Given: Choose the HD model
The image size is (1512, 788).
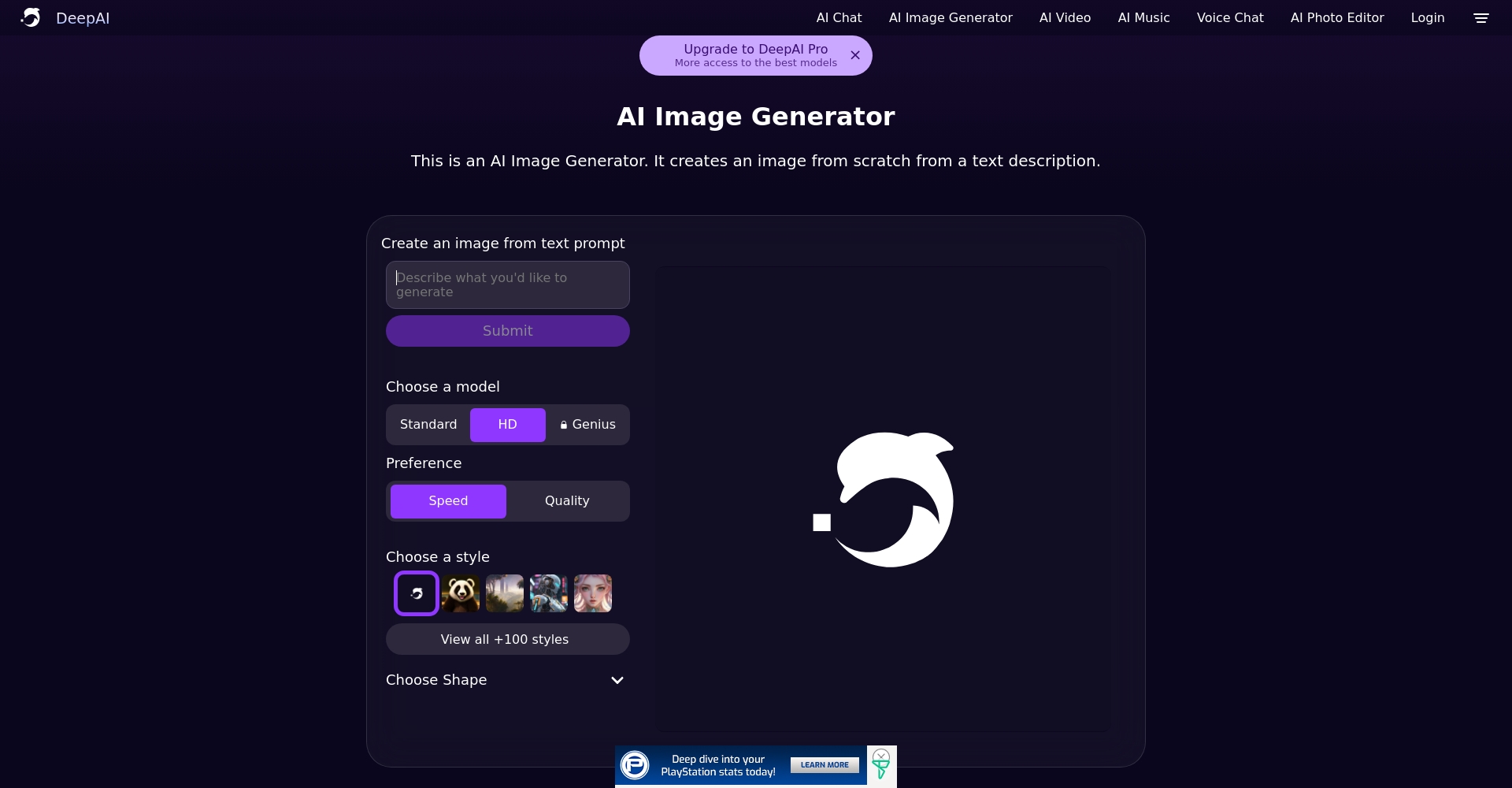Looking at the screenshot, I should coord(508,425).
